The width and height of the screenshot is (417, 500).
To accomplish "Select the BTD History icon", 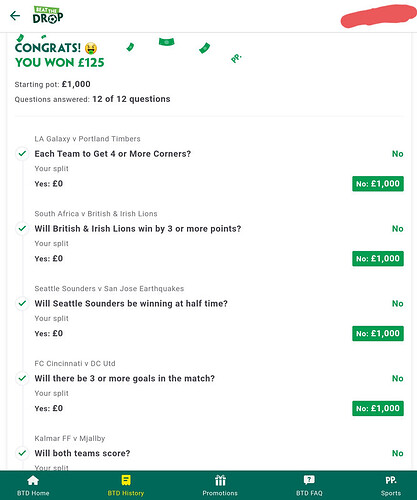I will coord(126,480).
